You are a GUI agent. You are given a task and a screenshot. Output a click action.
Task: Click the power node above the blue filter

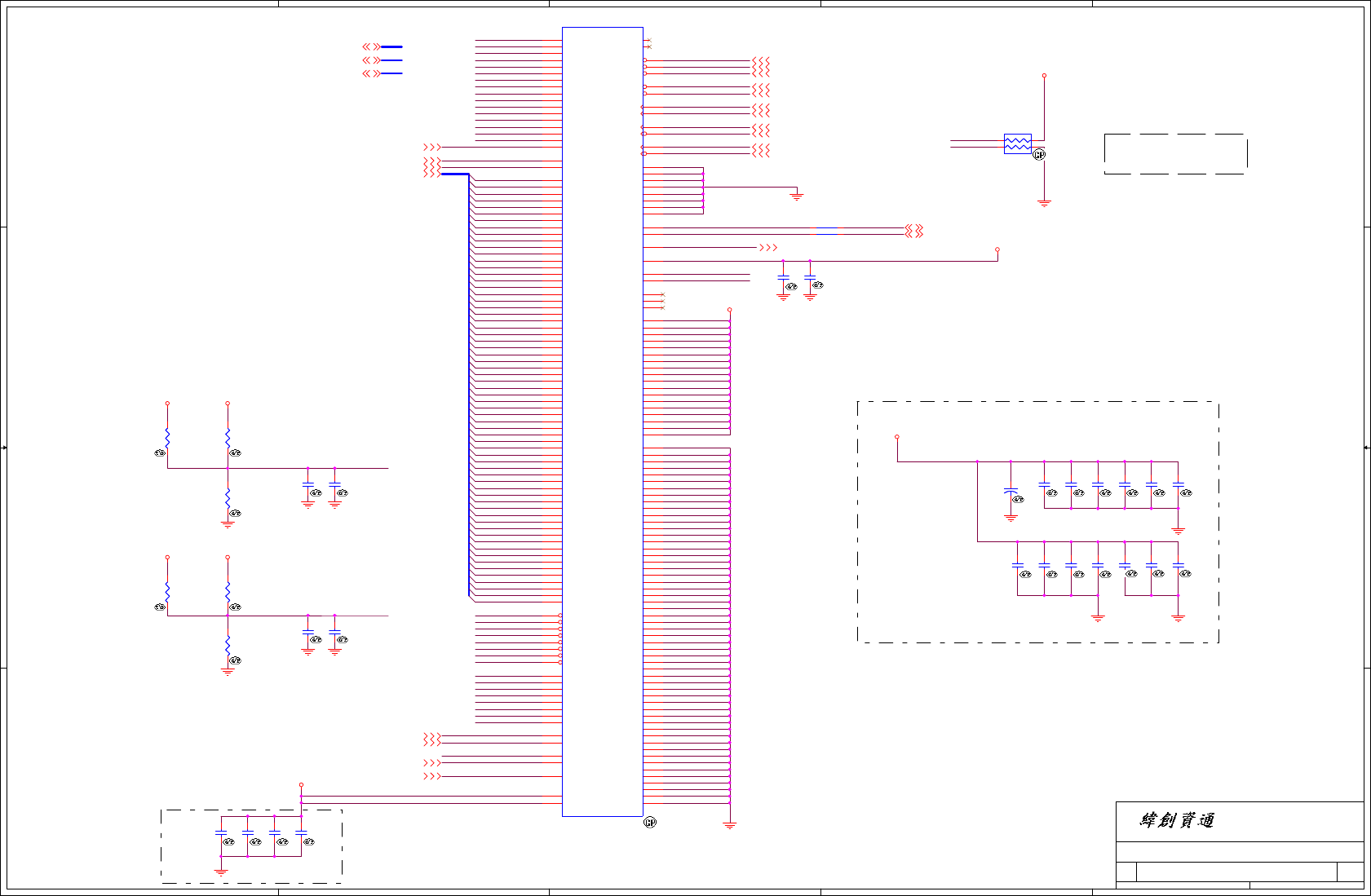[1044, 76]
